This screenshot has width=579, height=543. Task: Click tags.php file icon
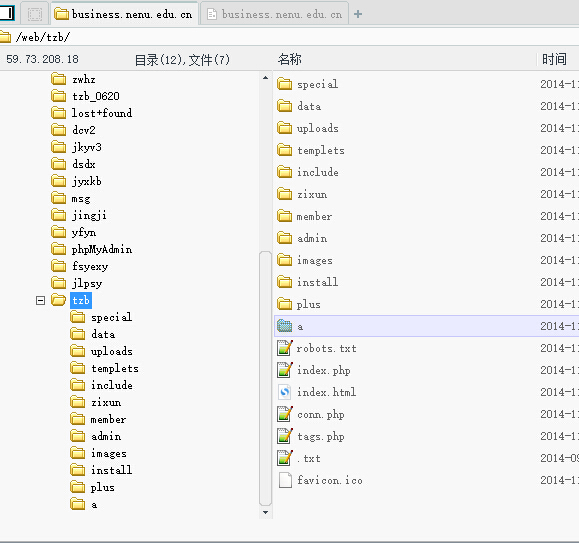(x=285, y=436)
